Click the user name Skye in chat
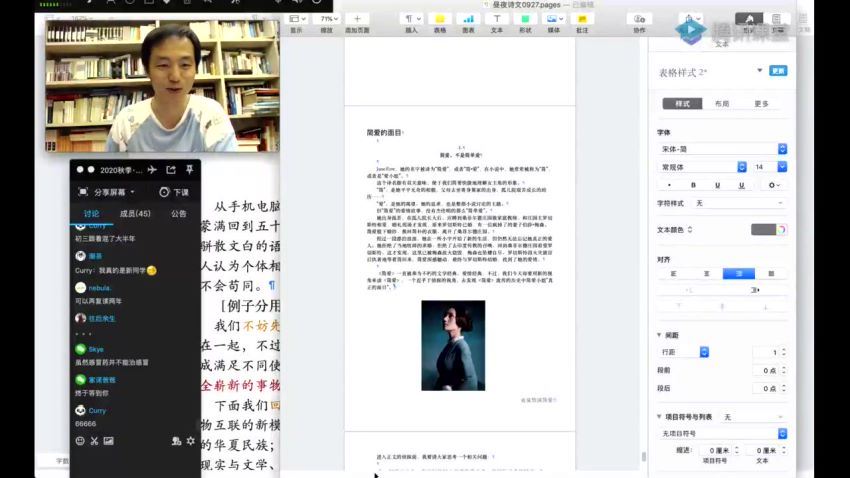The height and width of the screenshot is (478, 850). (96, 350)
